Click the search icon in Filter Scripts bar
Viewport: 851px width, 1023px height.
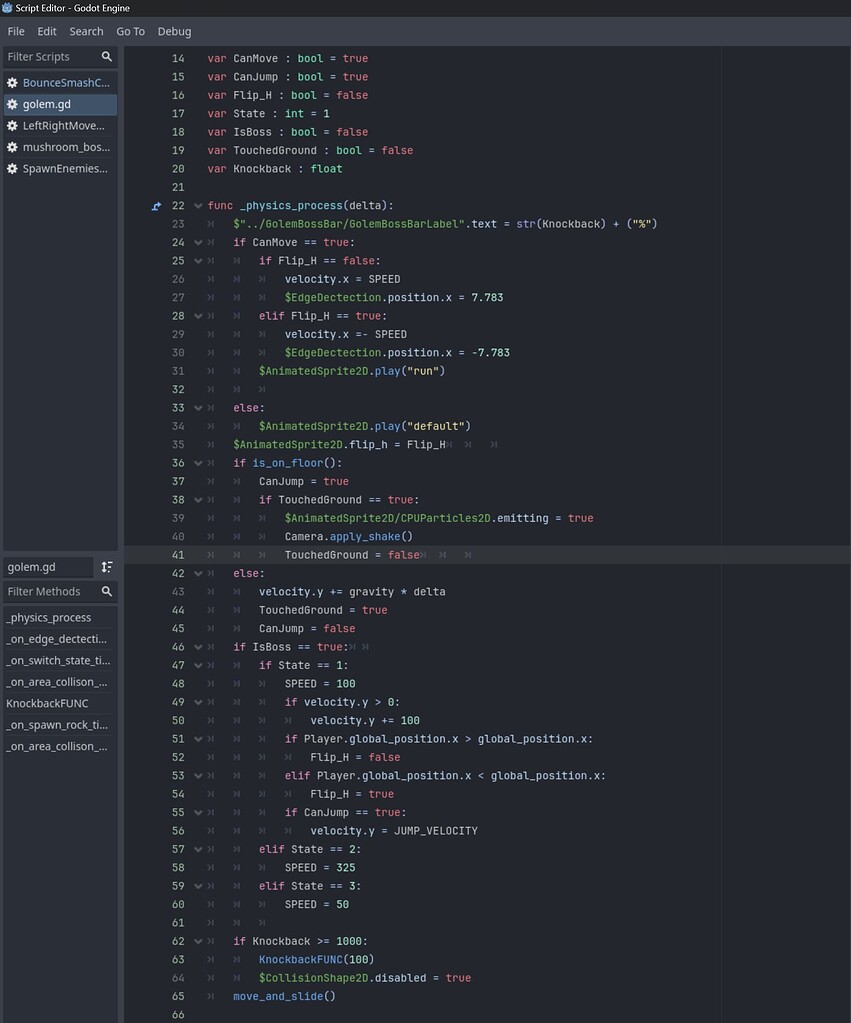(x=107, y=57)
